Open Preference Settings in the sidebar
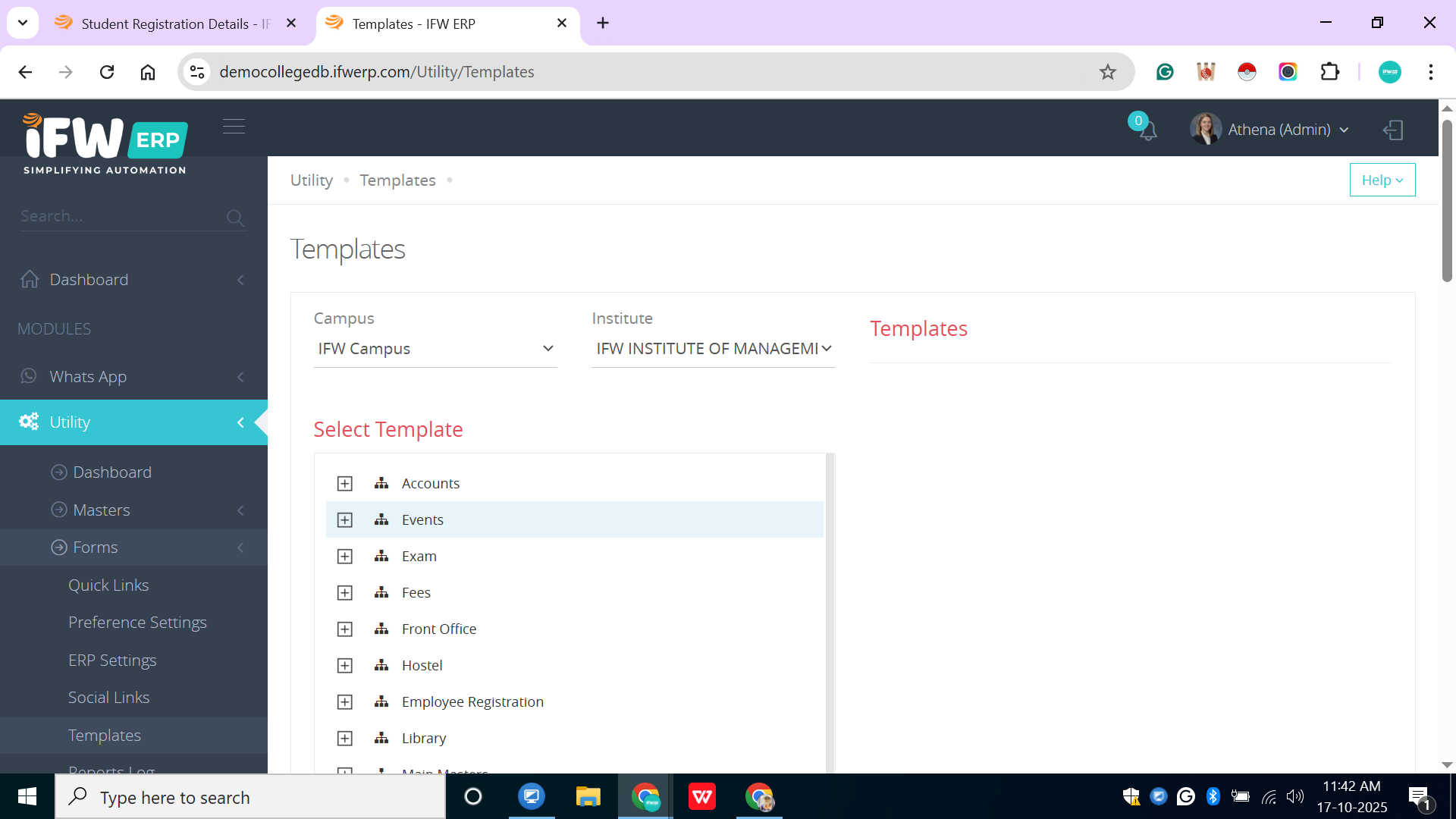Image resolution: width=1456 pixels, height=819 pixels. [x=137, y=623]
